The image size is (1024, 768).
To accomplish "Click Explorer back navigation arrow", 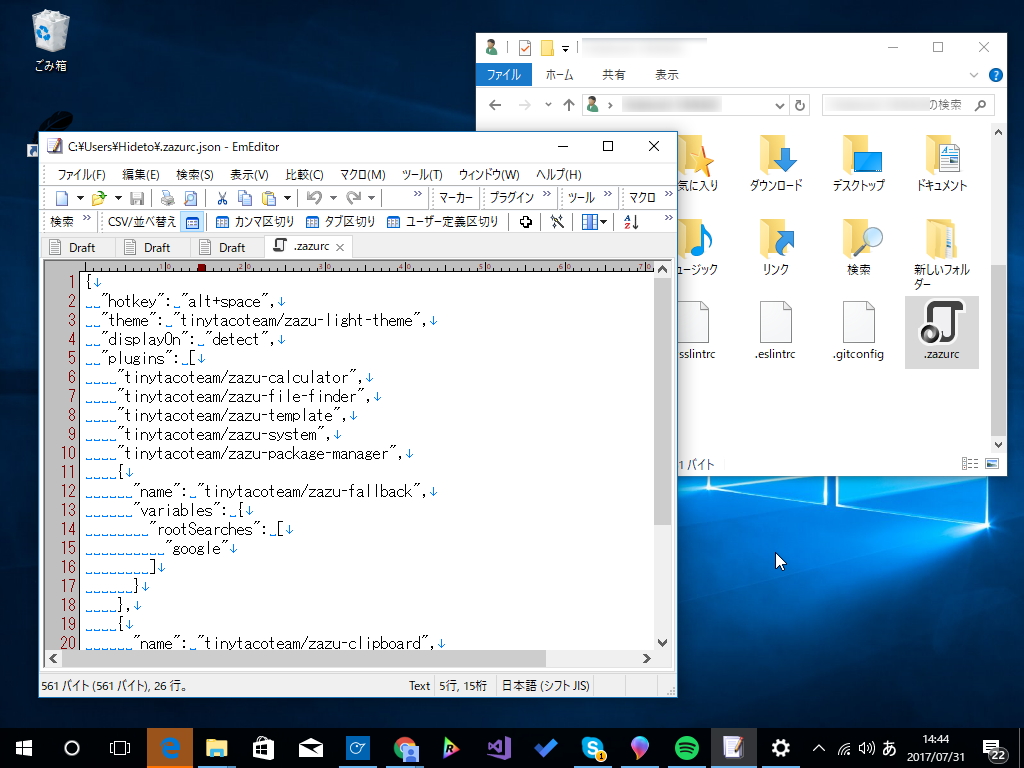I will (x=495, y=105).
